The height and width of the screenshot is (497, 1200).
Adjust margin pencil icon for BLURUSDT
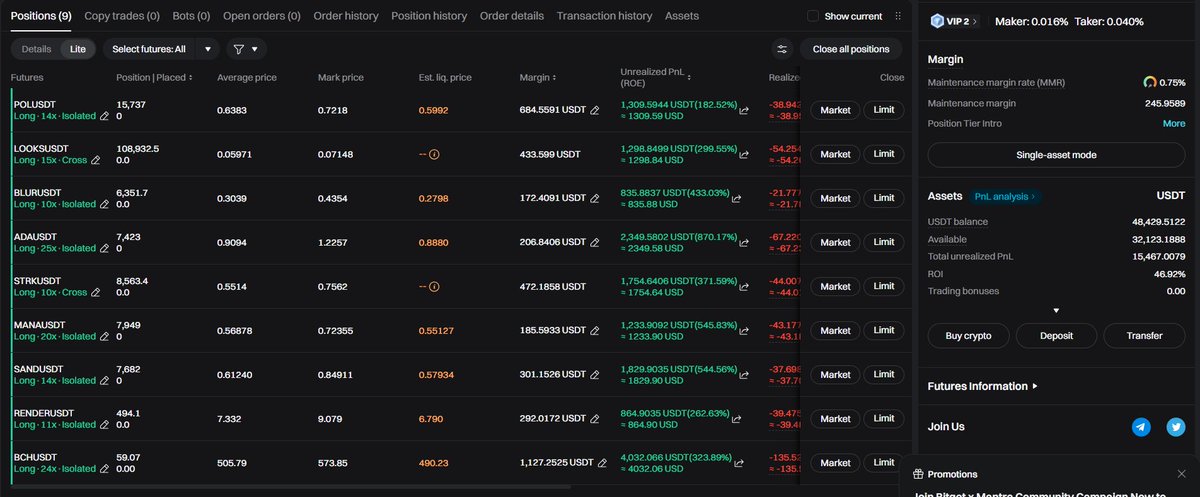(595, 198)
